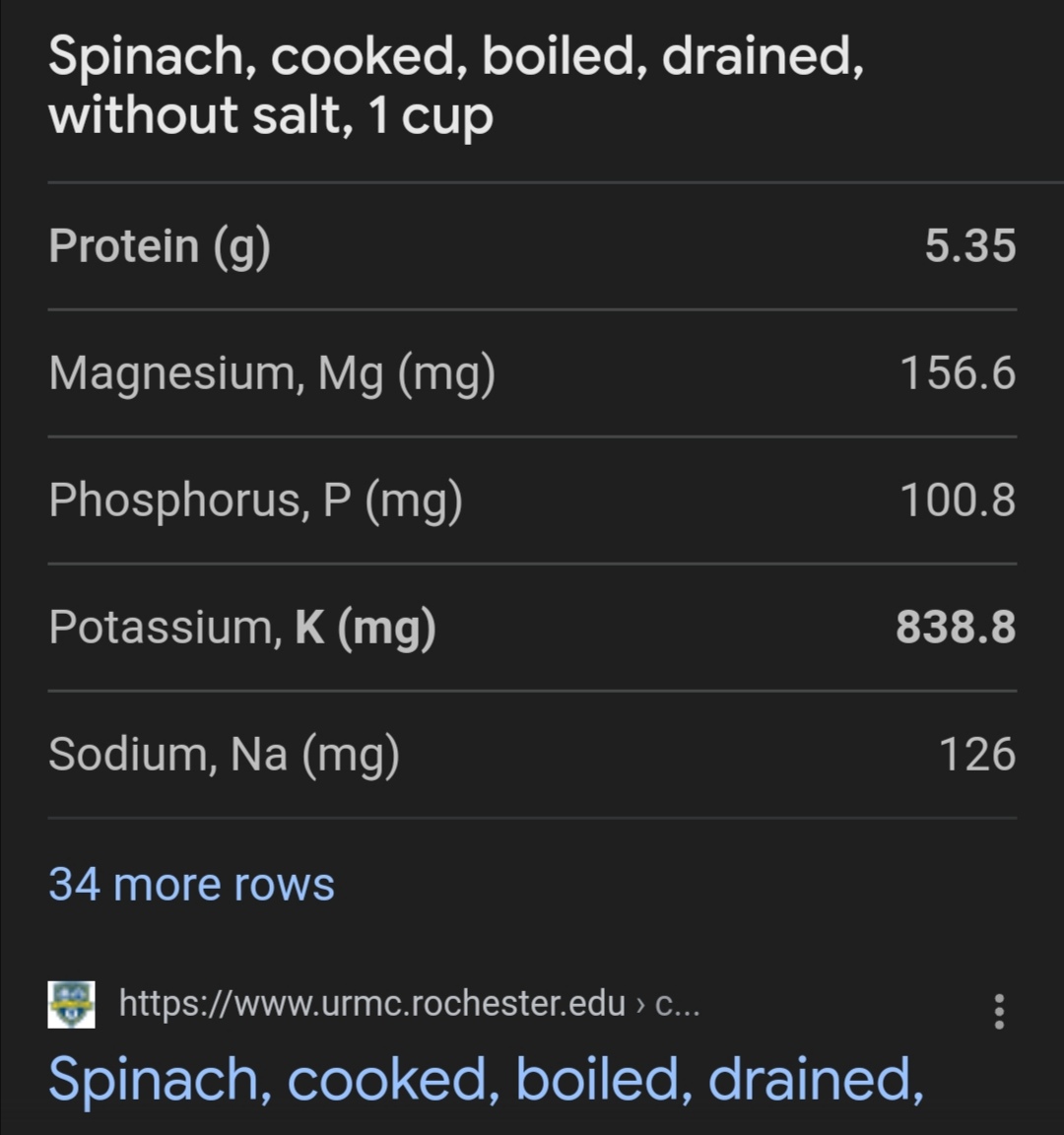
Task: Open the three-dot menu beside the result URL
Action: pyautogui.click(x=999, y=1011)
